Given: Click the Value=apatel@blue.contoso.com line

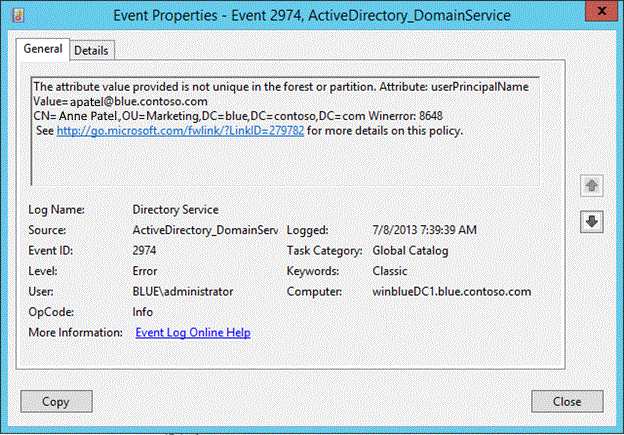Looking at the screenshot, I should pos(120,101).
